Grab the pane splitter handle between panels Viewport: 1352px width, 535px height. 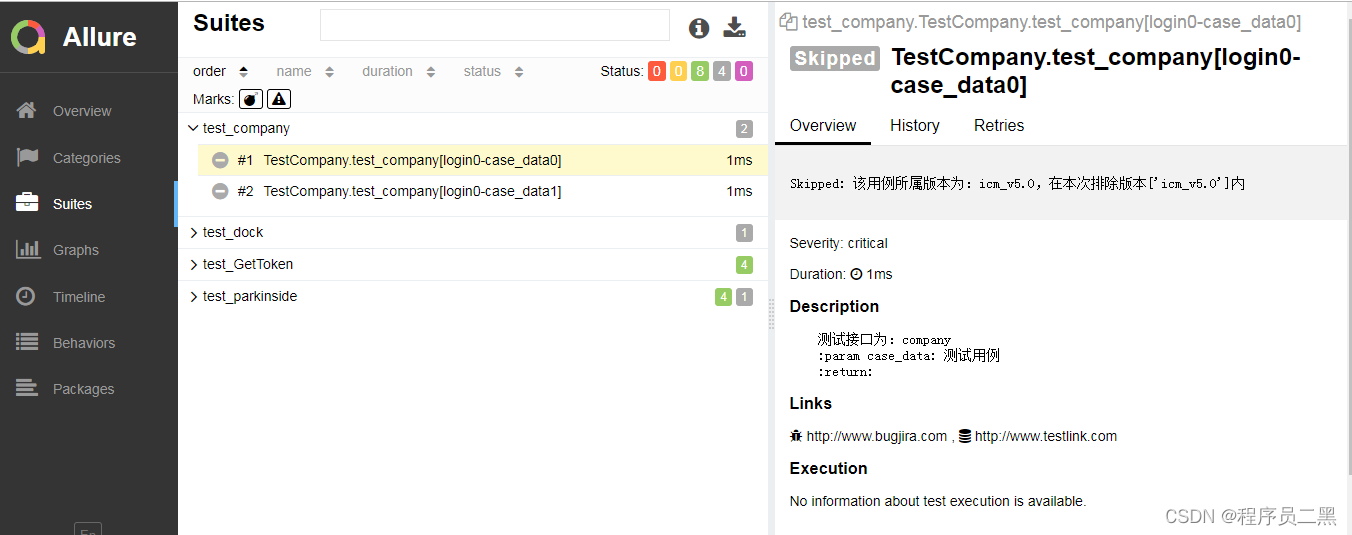(771, 313)
